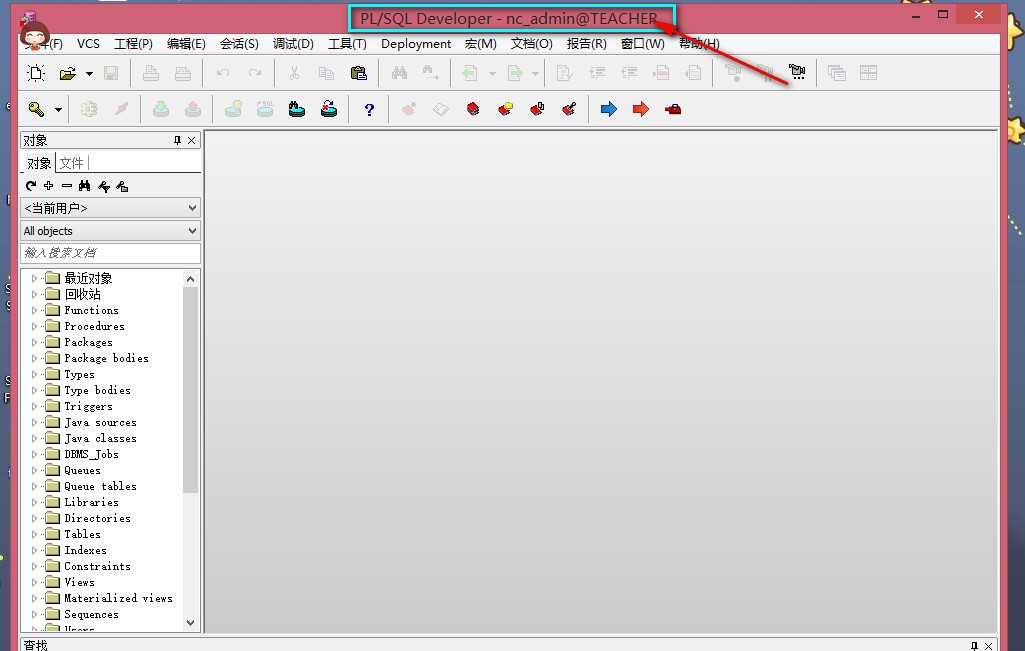The image size is (1025, 651).
Task: Open the 报告(R) menu
Action: 586,44
